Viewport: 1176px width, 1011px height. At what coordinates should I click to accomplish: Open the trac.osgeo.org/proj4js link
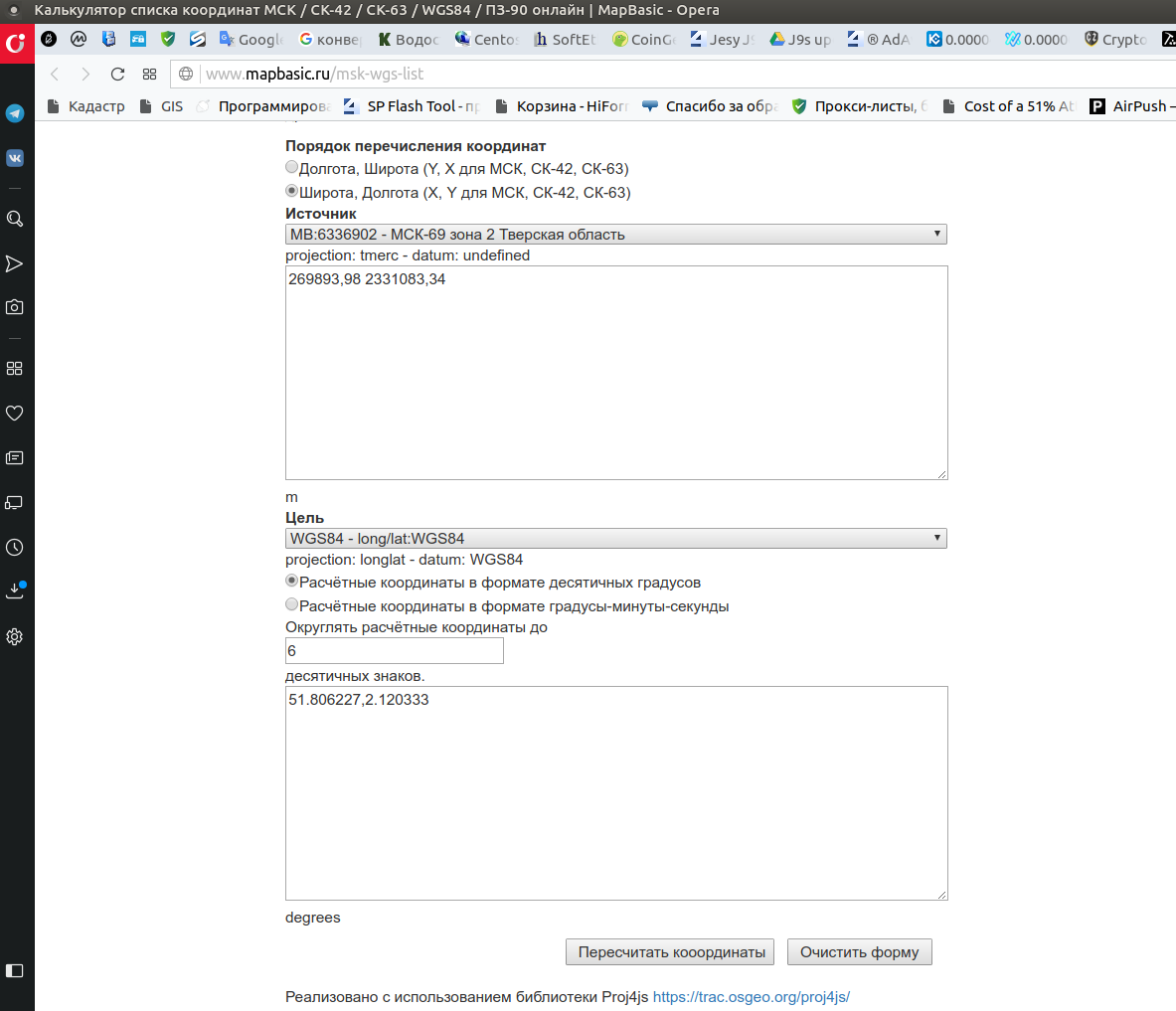pos(751,997)
